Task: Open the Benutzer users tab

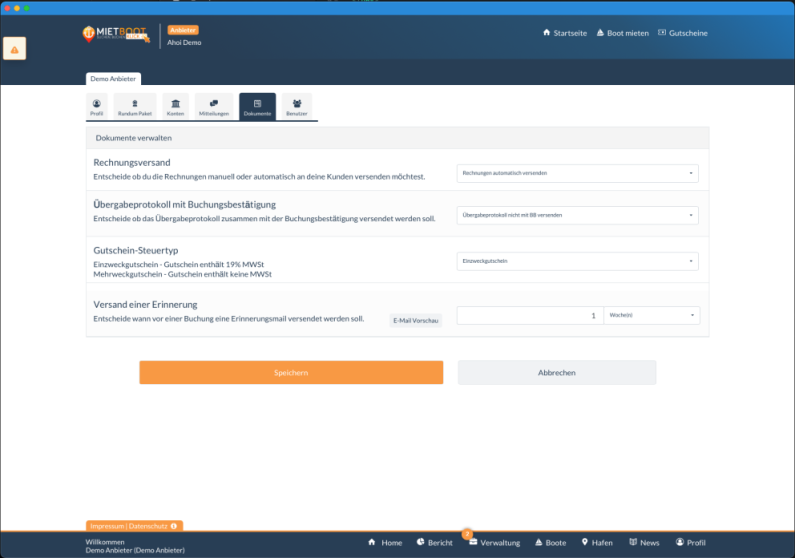Action: click(x=297, y=106)
